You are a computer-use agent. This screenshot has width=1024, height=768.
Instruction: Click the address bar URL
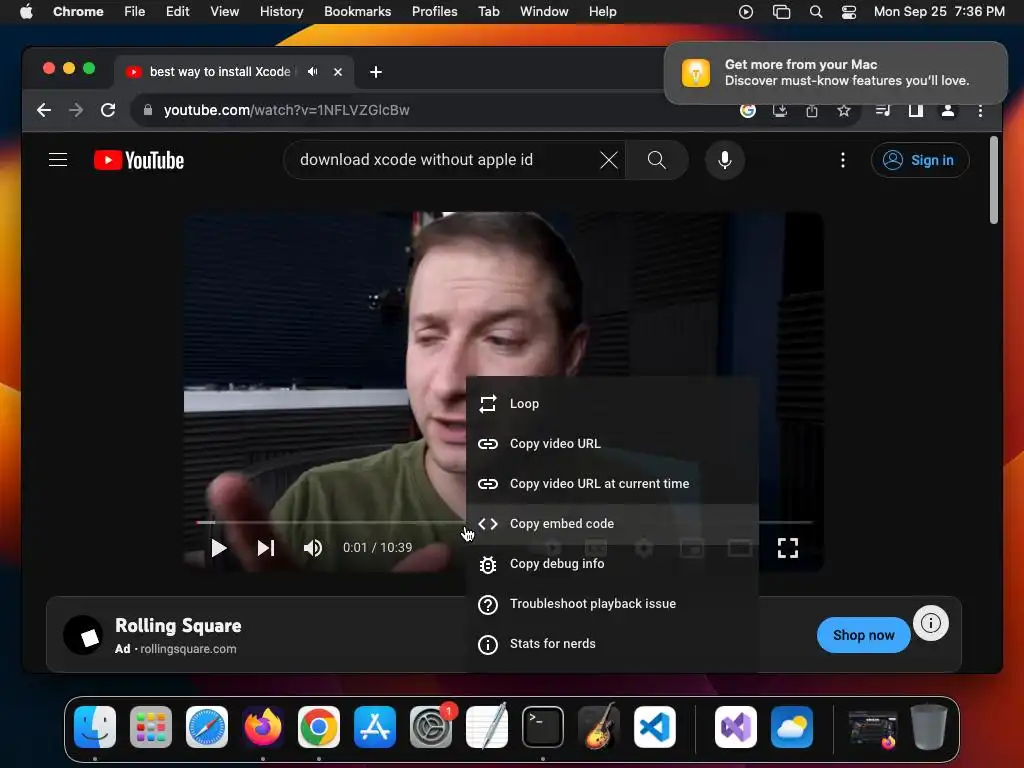287,110
